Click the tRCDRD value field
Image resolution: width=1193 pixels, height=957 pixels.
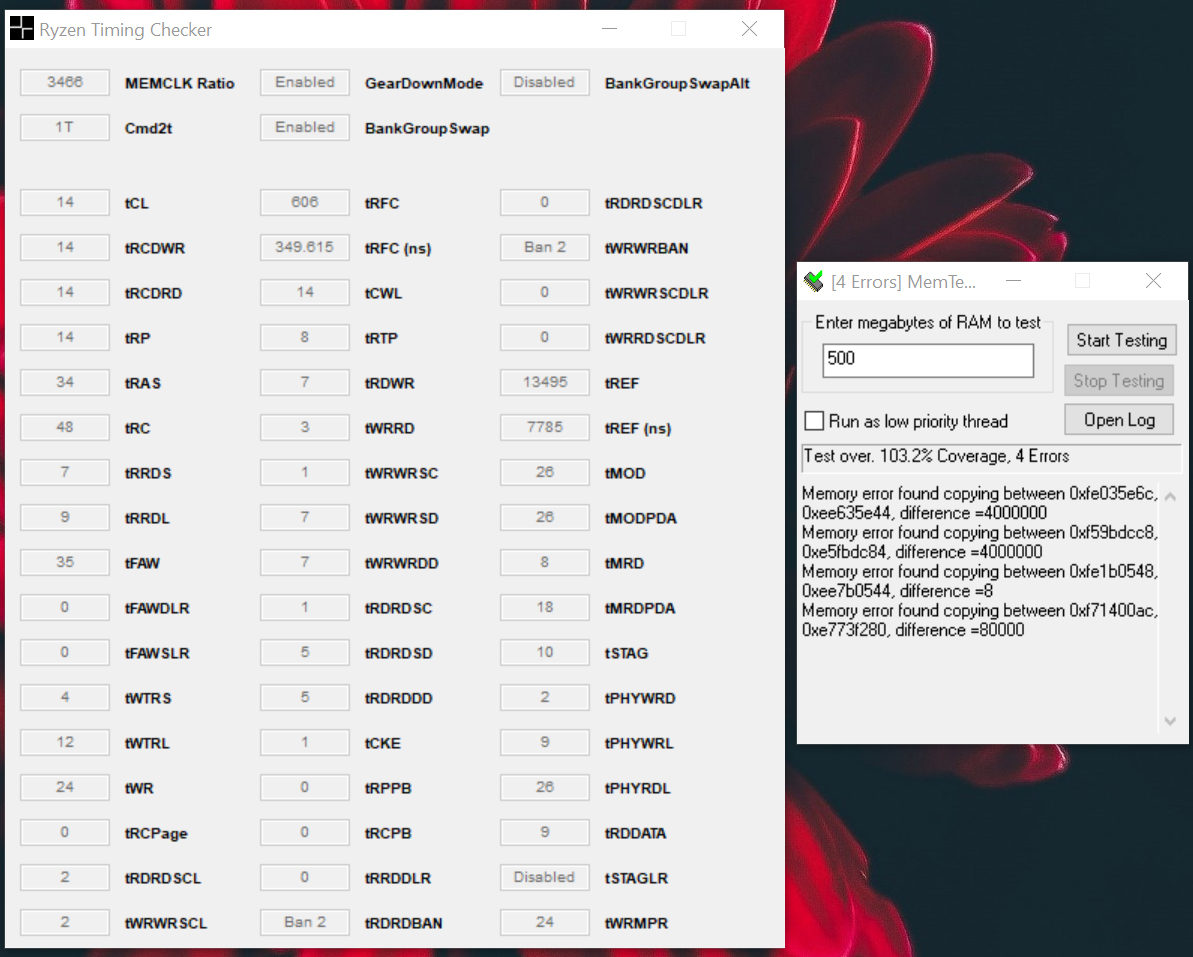(65, 292)
